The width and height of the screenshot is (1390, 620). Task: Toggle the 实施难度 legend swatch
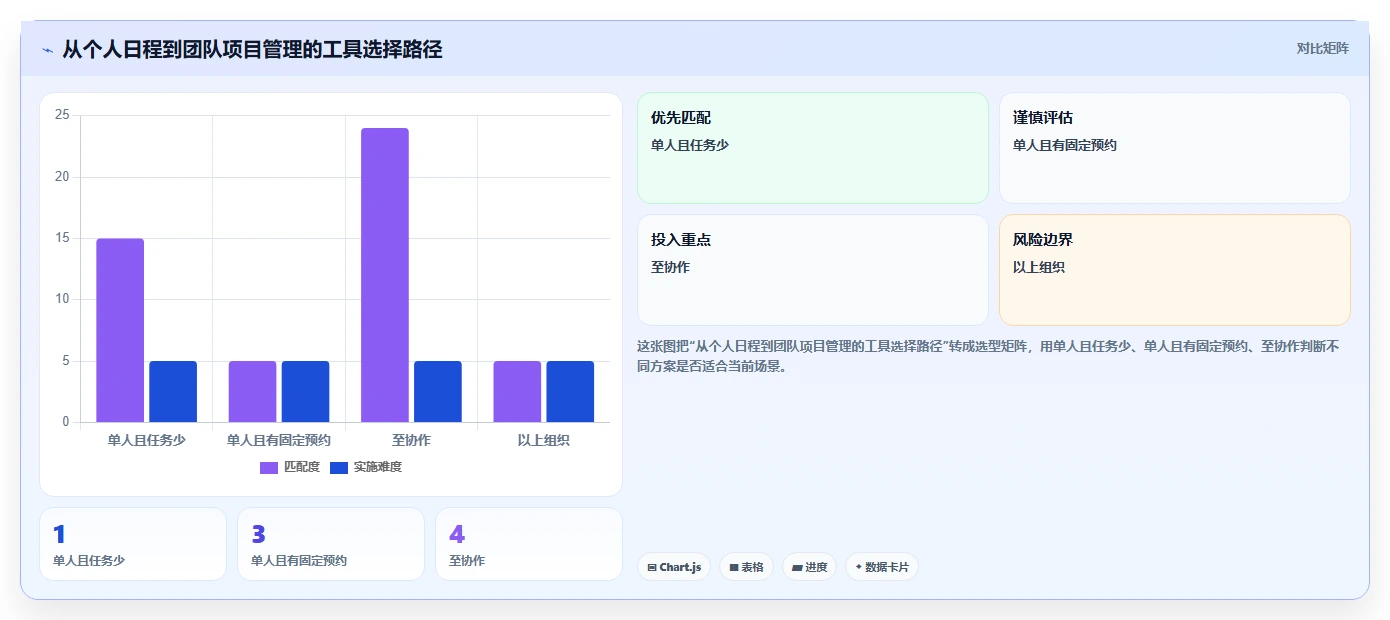(x=339, y=468)
